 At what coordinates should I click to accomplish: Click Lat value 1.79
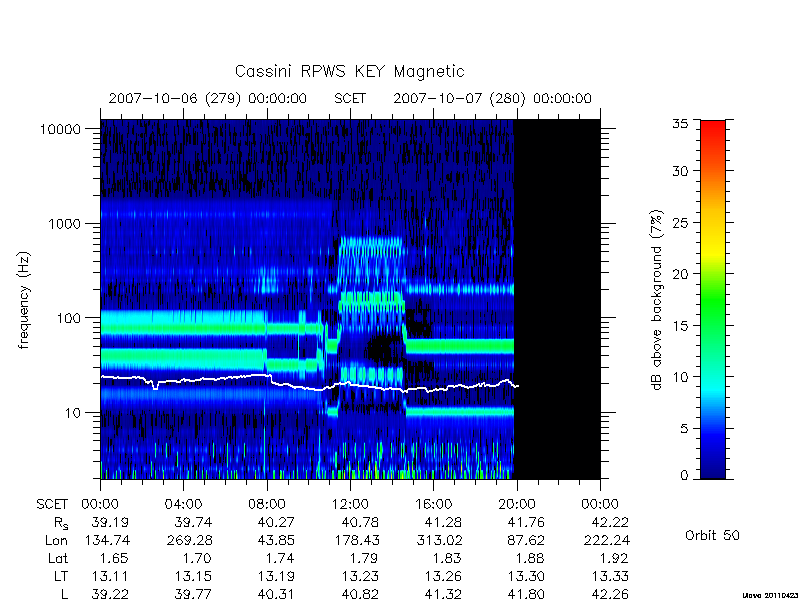[x=364, y=558]
